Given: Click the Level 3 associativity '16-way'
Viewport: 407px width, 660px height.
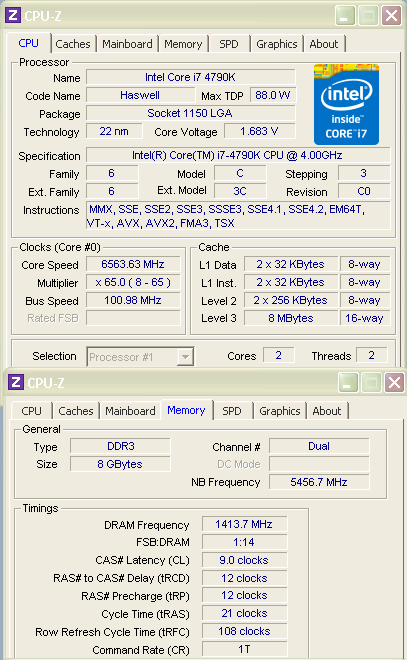Looking at the screenshot, I should pos(364,318).
